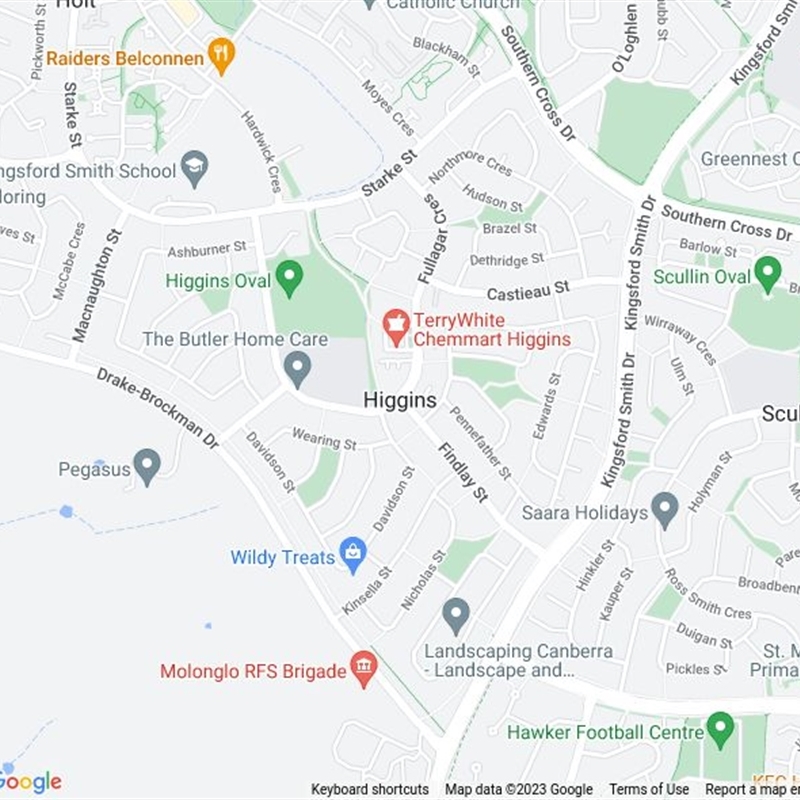Open the Terms of Use link
Viewport: 800px width, 800px height.
click(x=649, y=789)
